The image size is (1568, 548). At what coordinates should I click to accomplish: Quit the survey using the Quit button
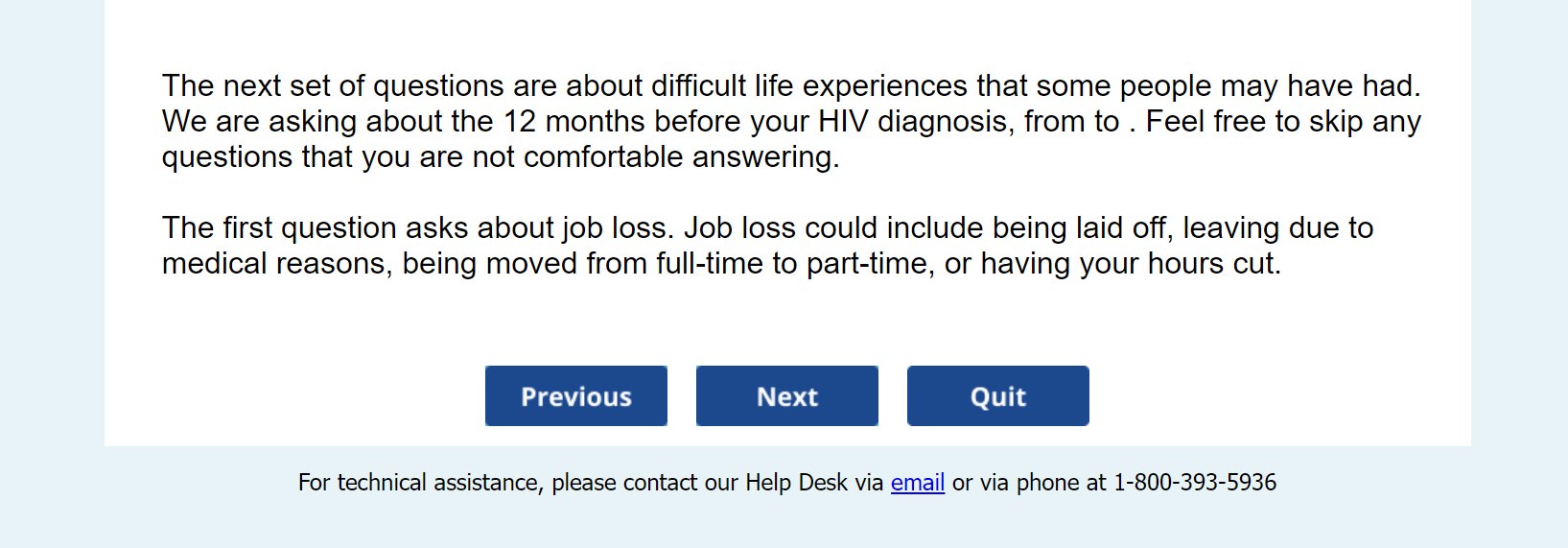(997, 396)
